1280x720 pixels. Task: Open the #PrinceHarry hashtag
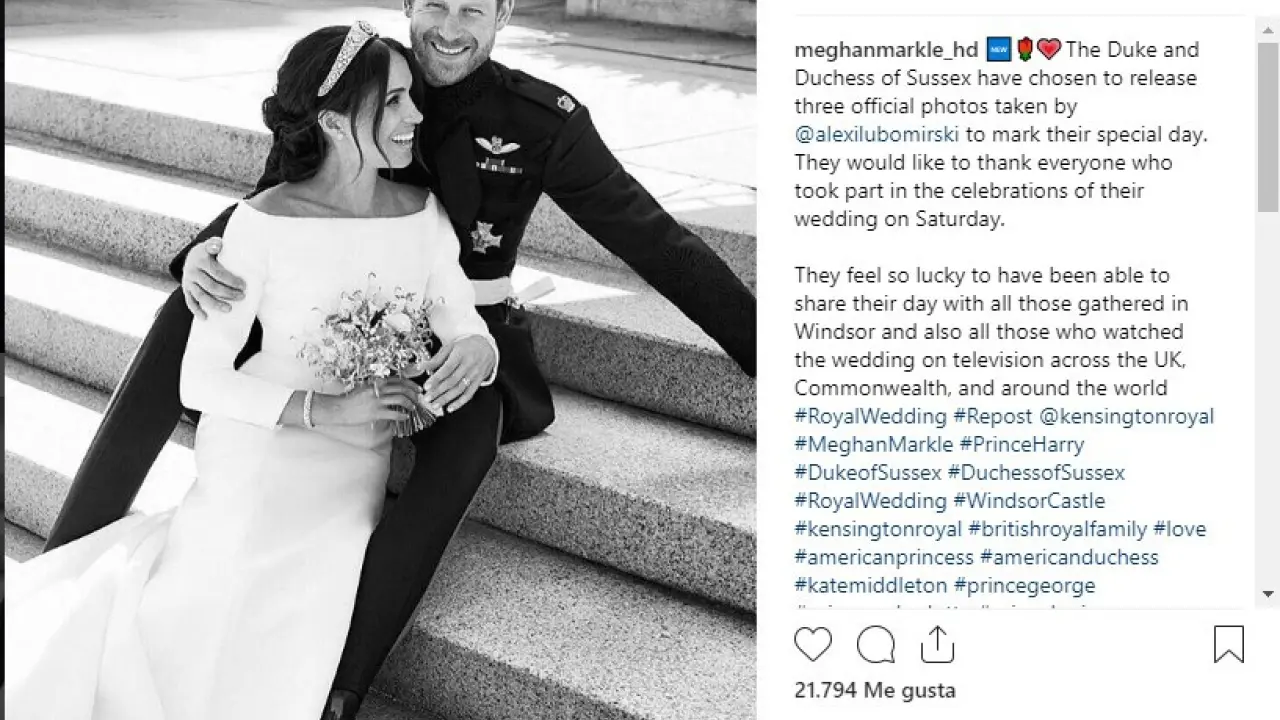(1021, 444)
